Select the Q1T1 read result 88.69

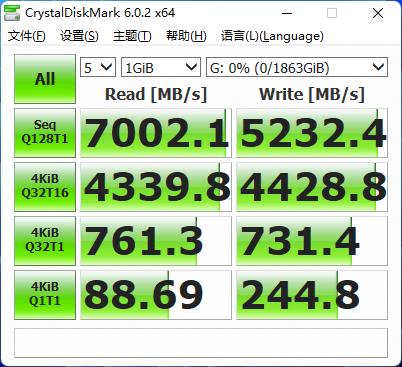(156, 295)
